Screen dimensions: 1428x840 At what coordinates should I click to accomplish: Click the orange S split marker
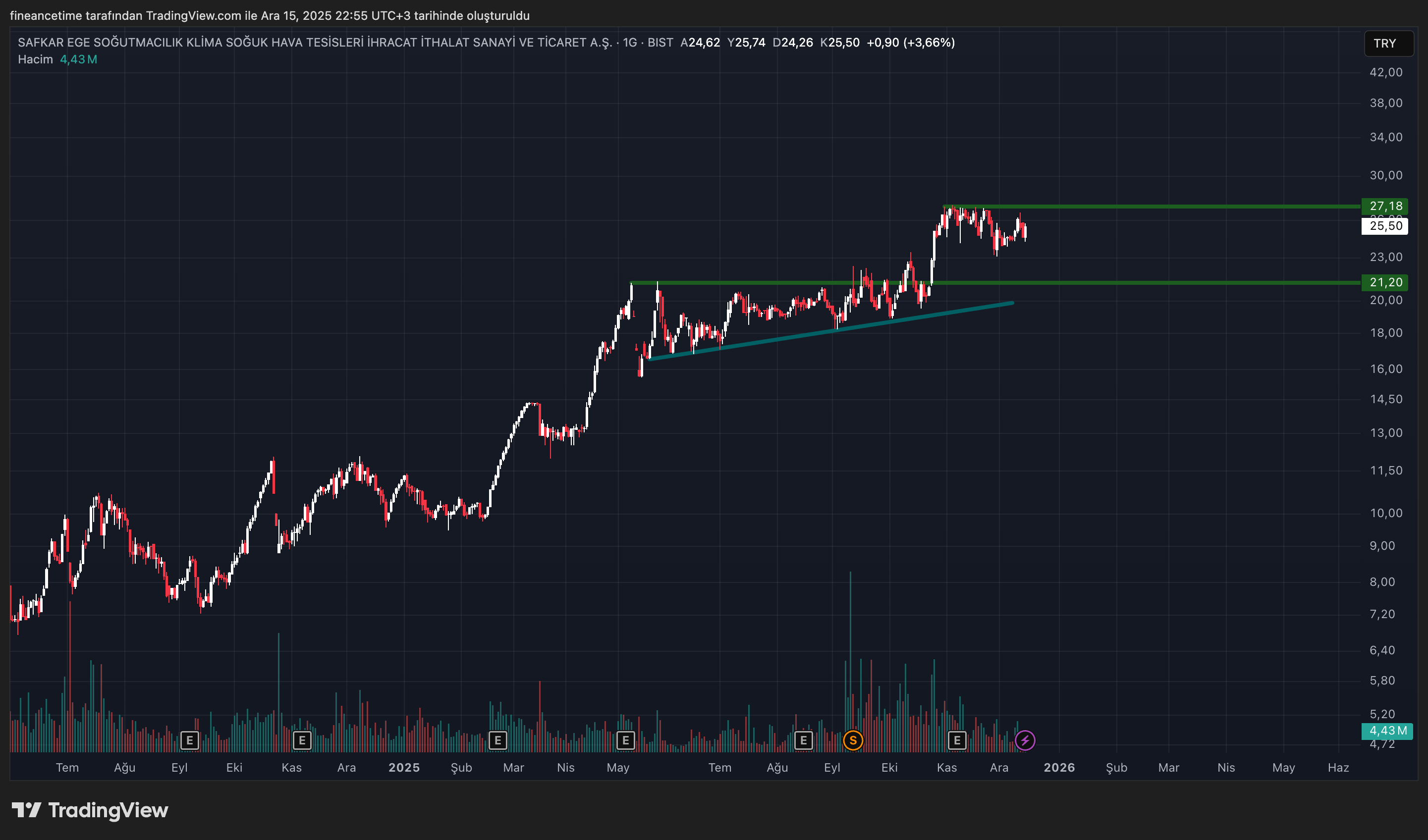853,740
